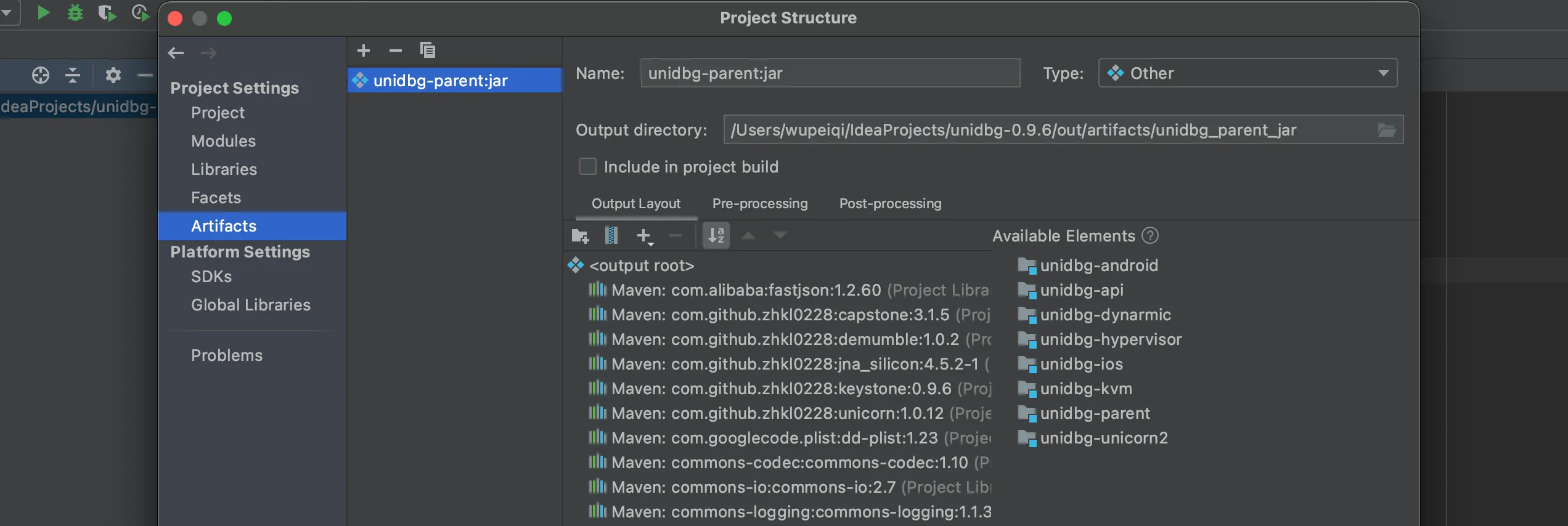Move the selected element up
This screenshot has width=1568, height=526.
748,235
